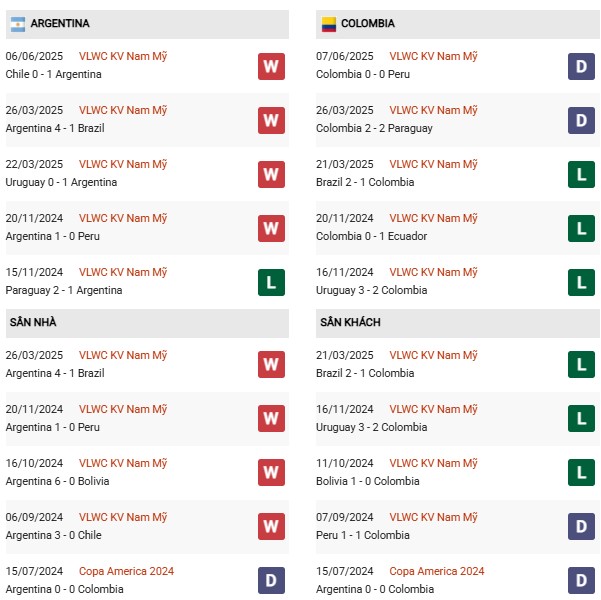Image resolution: width=601 pixels, height=600 pixels.
Task: Click W badge for Chile 0-1 Argentina match
Action: click(x=271, y=67)
